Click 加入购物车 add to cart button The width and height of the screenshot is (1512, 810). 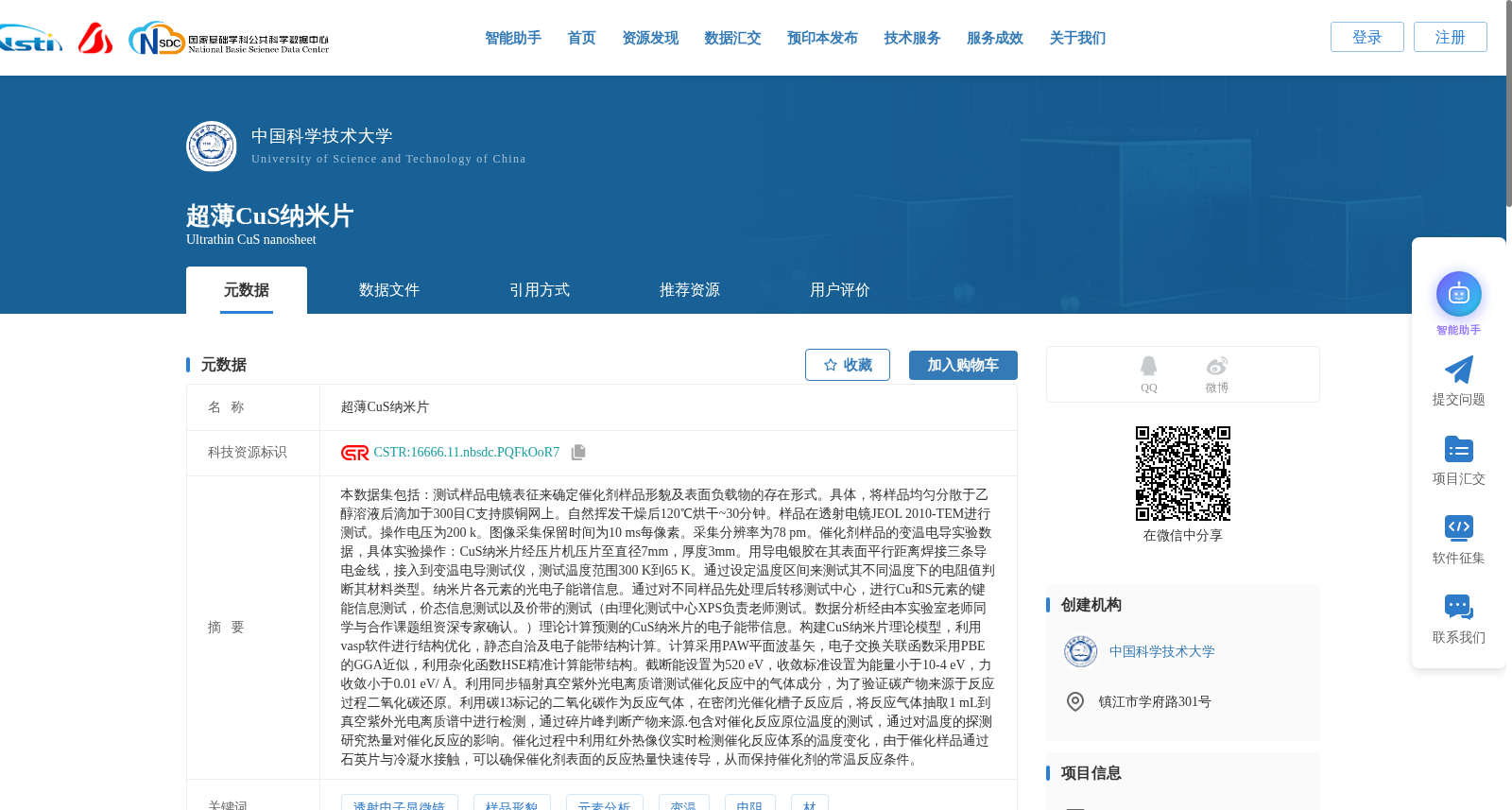coord(963,365)
